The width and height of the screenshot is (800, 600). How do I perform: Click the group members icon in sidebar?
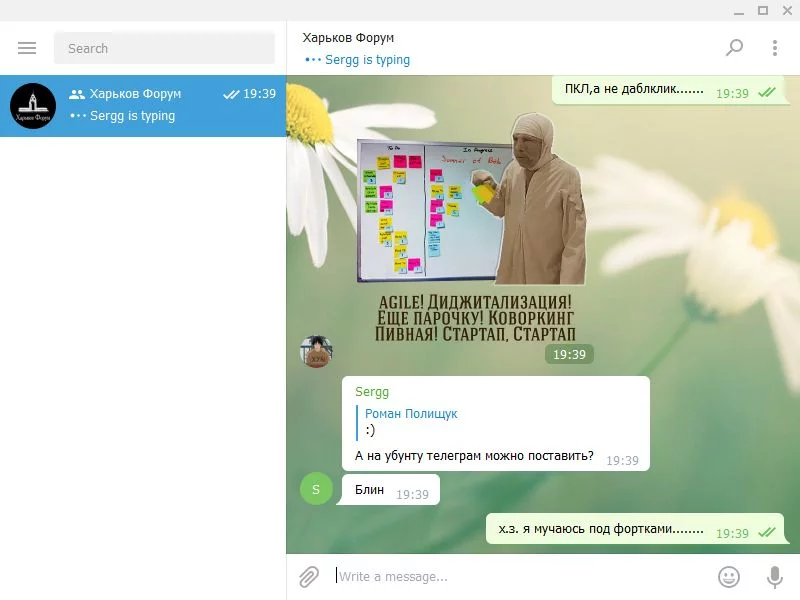77,94
